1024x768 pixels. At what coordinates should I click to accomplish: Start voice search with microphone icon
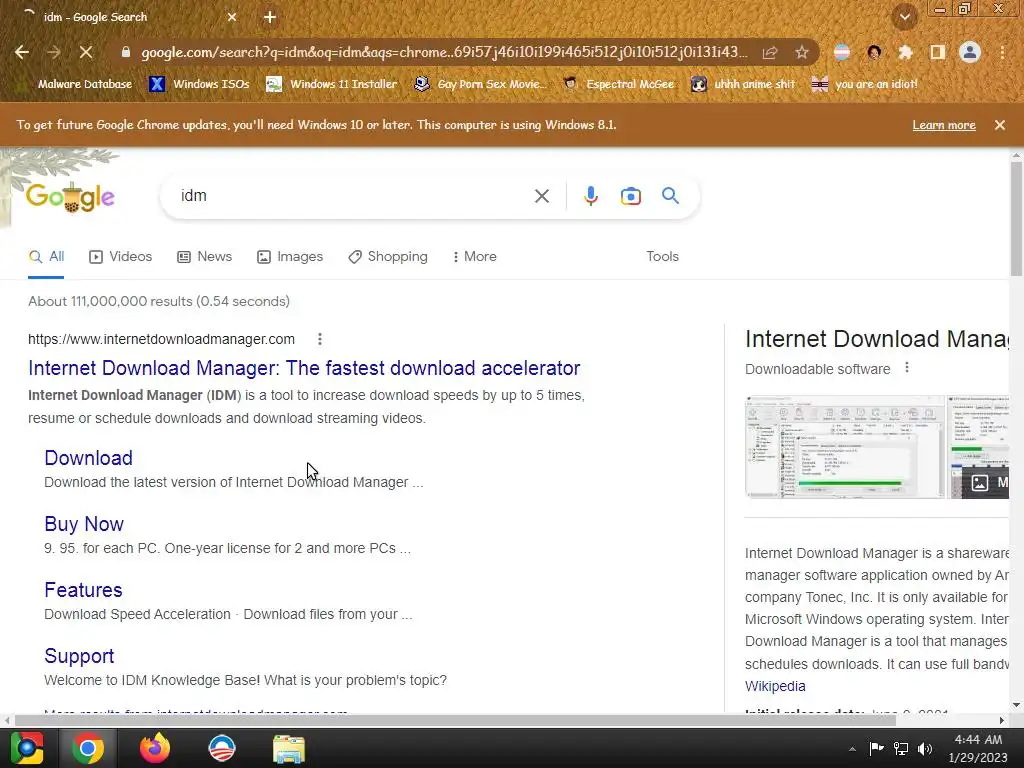pyautogui.click(x=590, y=196)
